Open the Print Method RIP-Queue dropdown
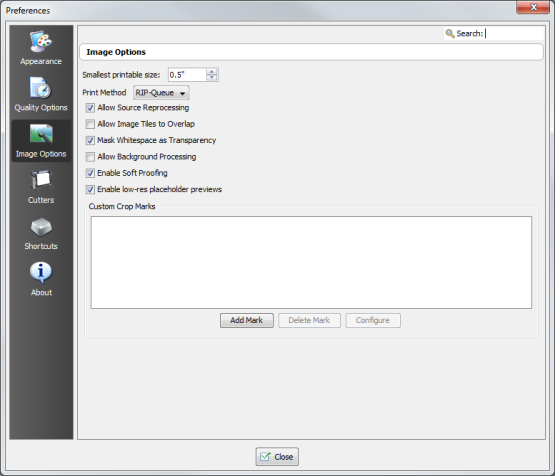Screen dimensions: 555x476 tap(161, 93)
